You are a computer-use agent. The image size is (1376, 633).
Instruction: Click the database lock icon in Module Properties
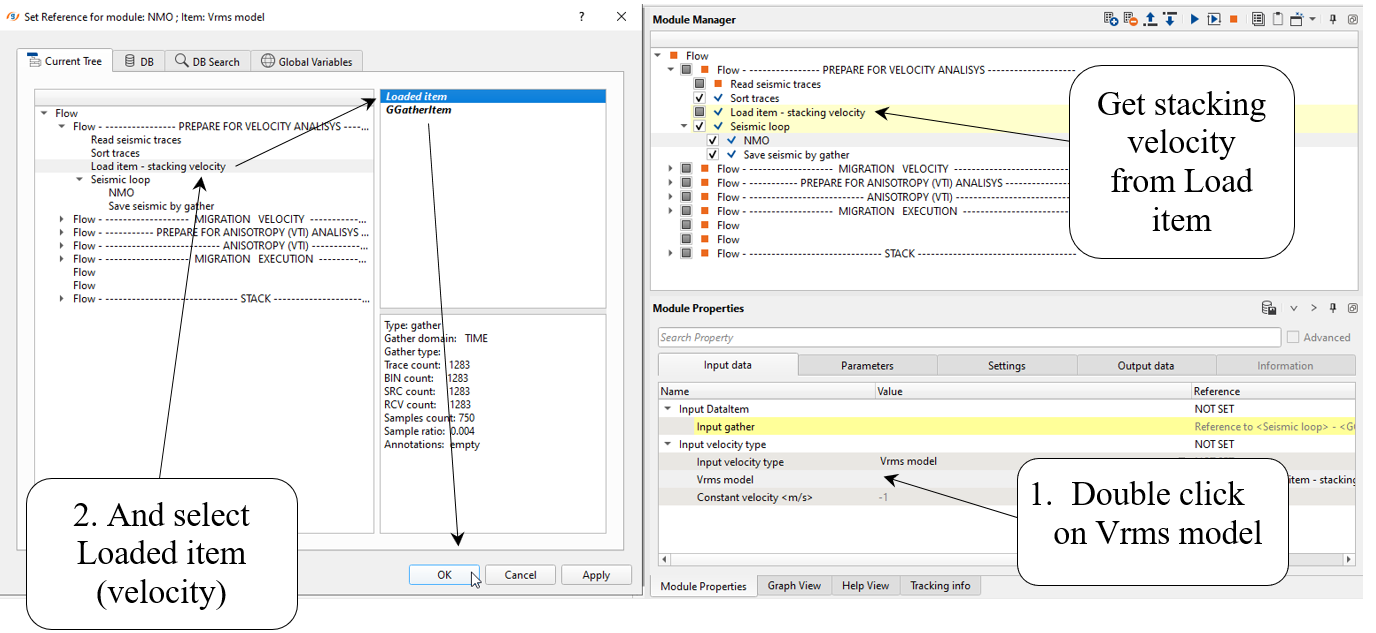tap(1268, 308)
